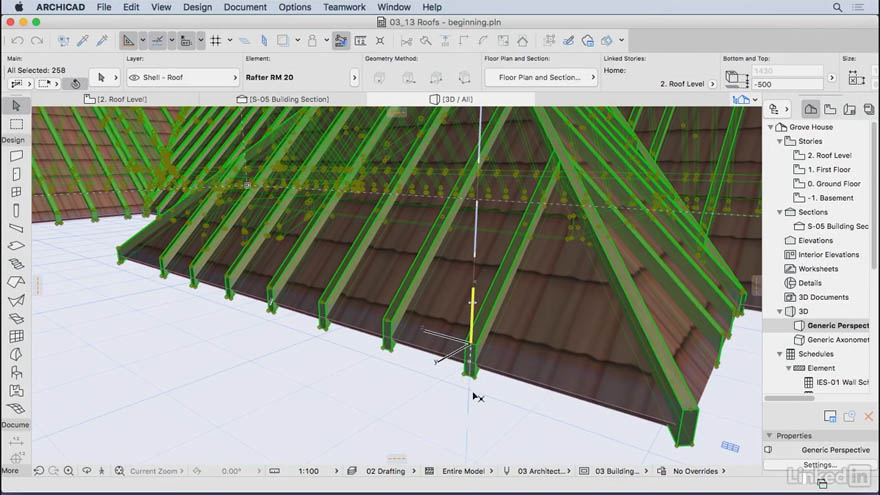Screen dimensions: 880x495
Task: Toggle Guide Lines in the toolbar
Action: [128, 40]
